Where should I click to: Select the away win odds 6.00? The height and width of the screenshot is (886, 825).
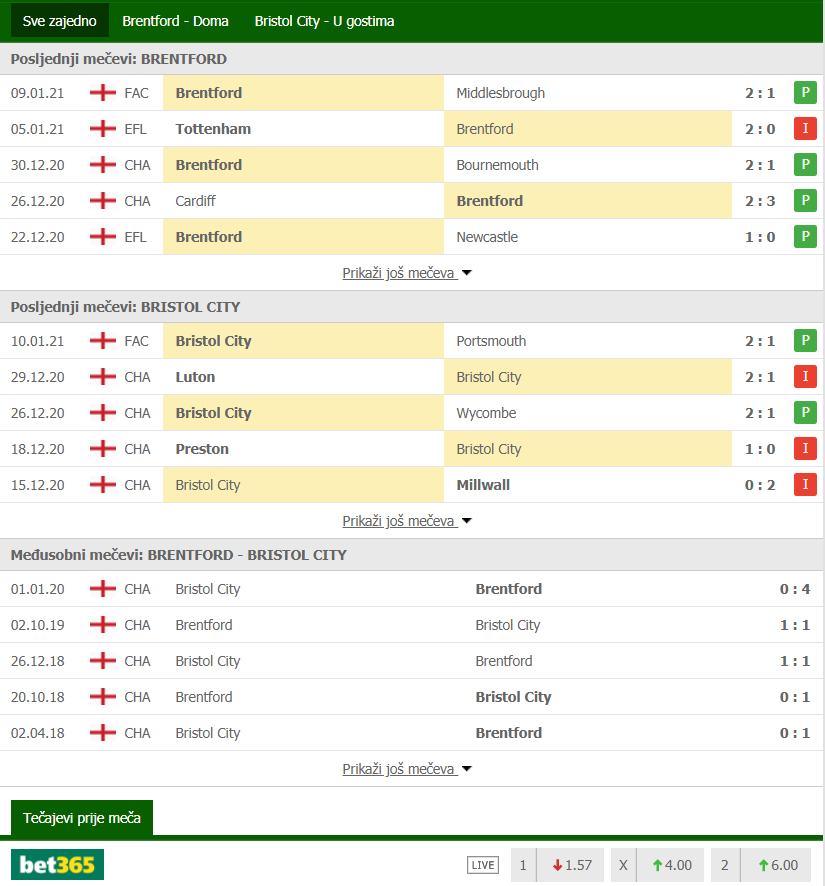(x=776, y=865)
